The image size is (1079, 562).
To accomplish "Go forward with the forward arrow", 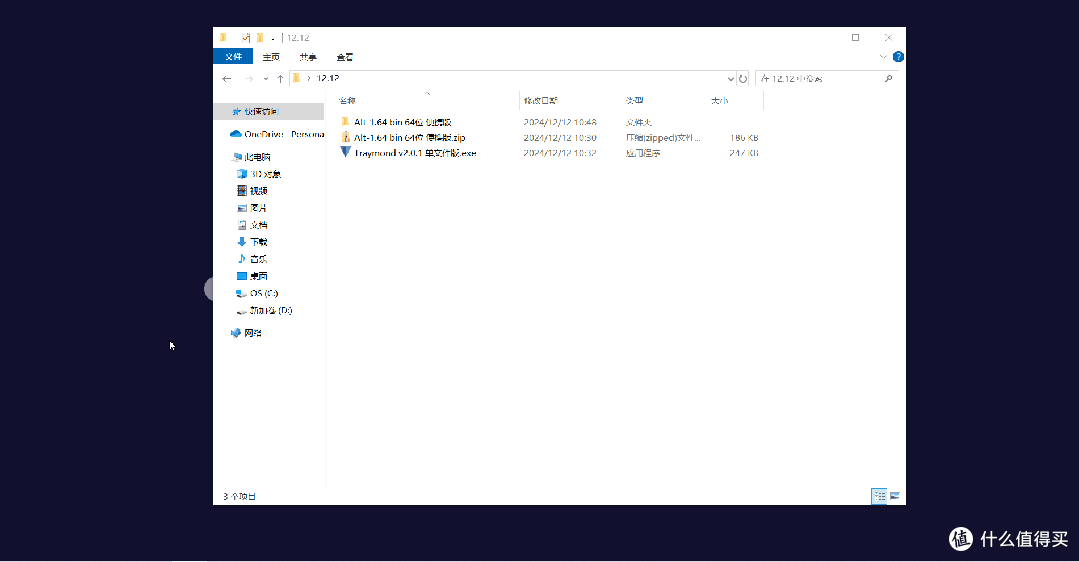I will [248, 78].
